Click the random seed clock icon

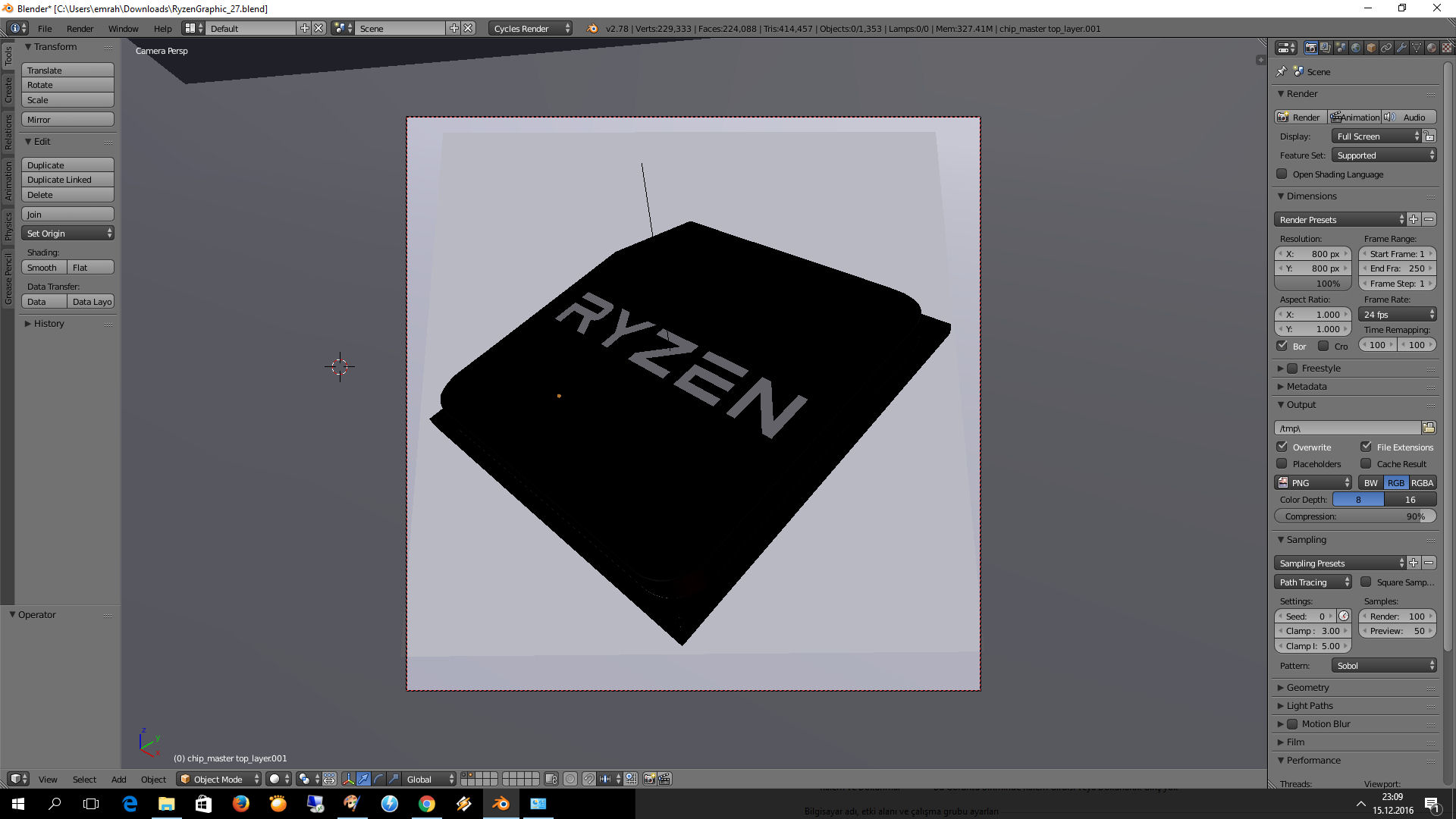click(1344, 616)
